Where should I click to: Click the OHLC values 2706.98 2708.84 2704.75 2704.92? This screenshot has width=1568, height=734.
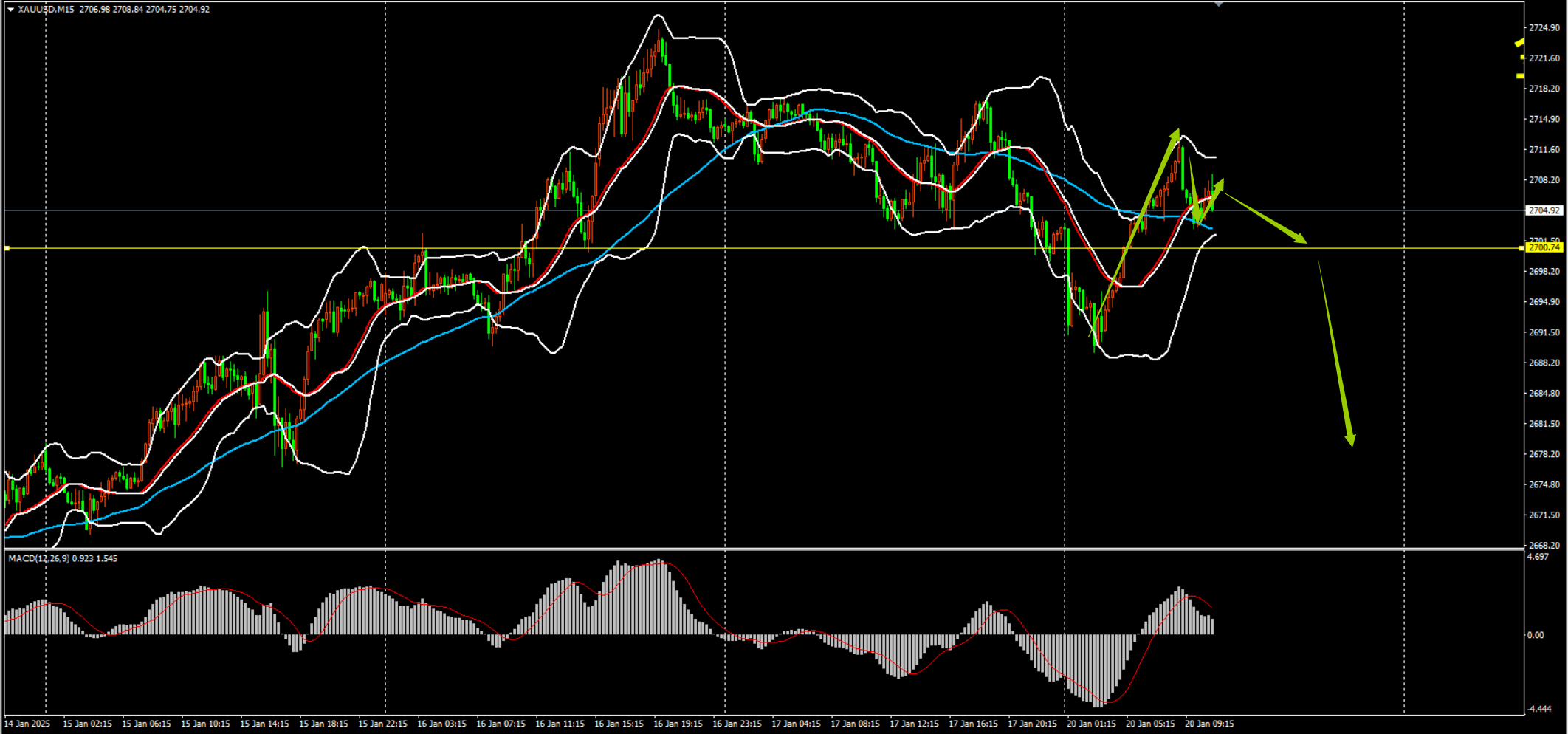(x=144, y=10)
